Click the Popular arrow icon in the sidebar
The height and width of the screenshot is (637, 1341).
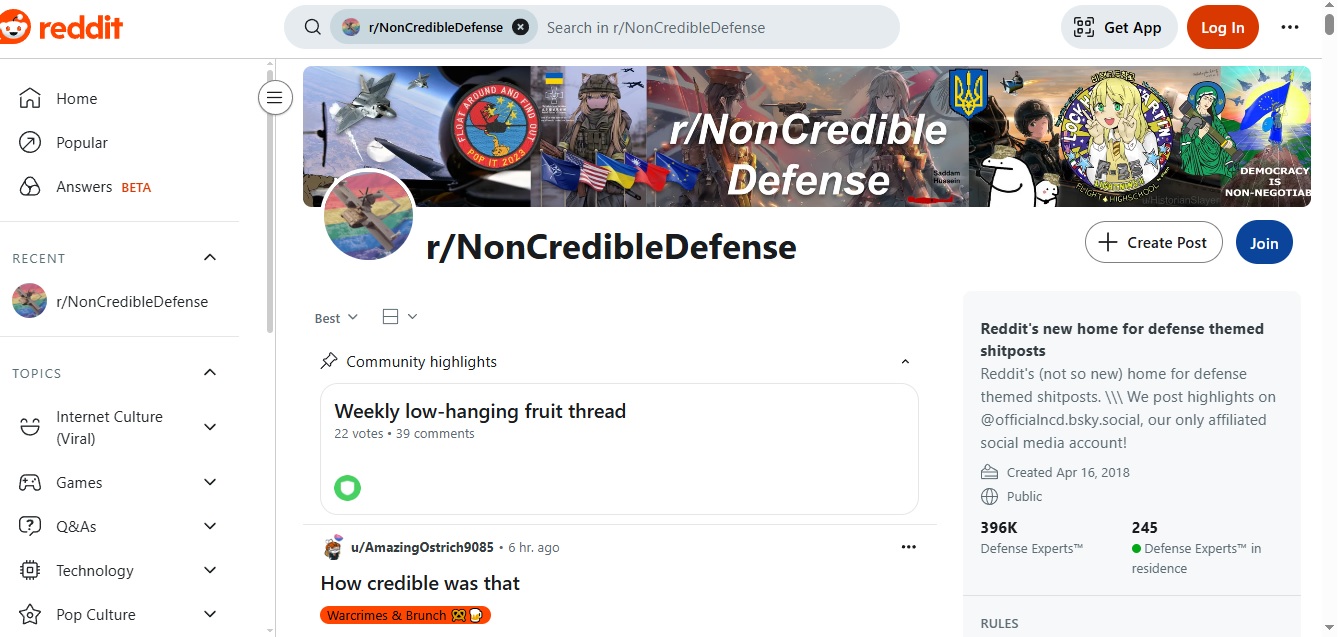pos(30,143)
